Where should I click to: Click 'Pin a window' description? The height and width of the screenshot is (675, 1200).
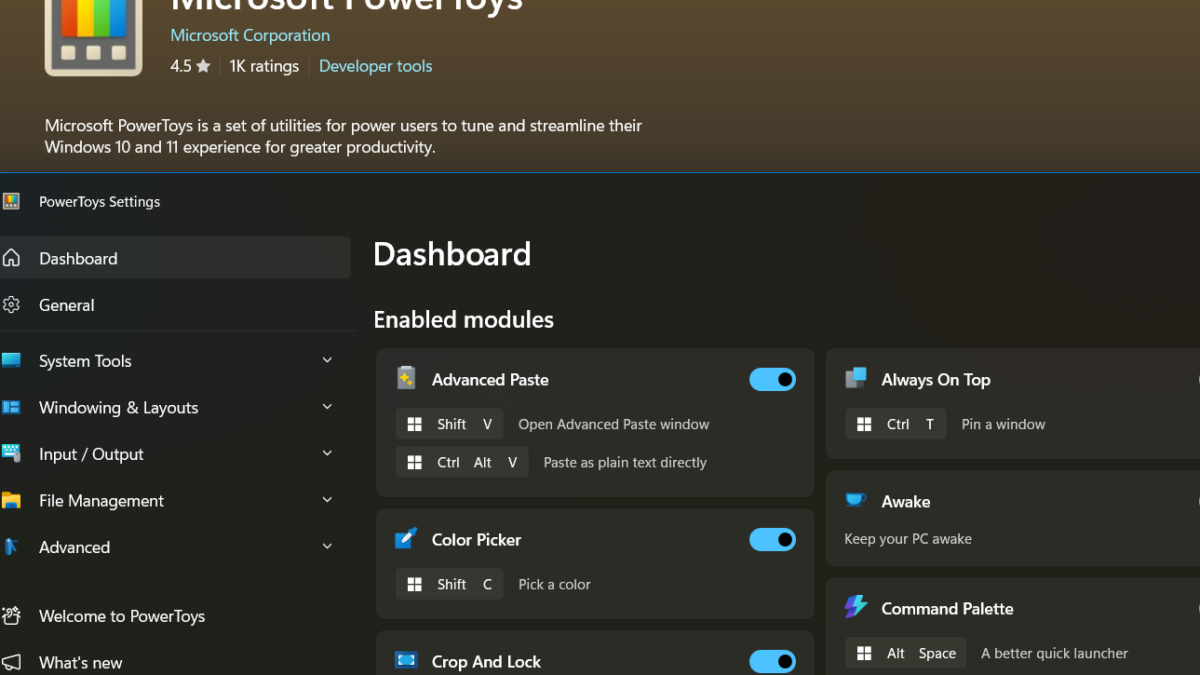(x=1003, y=424)
